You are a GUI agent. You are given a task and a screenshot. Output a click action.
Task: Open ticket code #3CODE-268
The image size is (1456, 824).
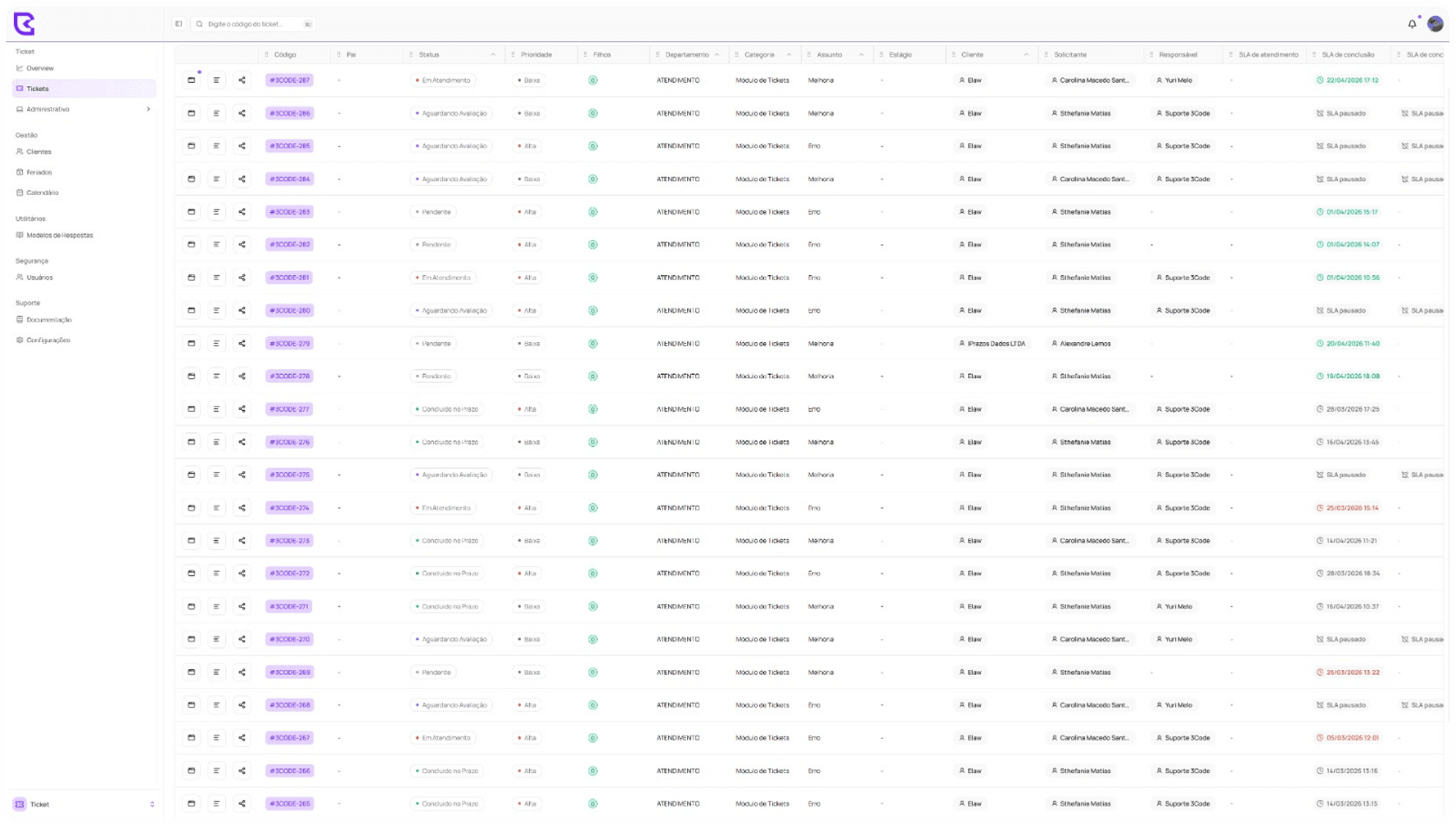pyautogui.click(x=289, y=705)
